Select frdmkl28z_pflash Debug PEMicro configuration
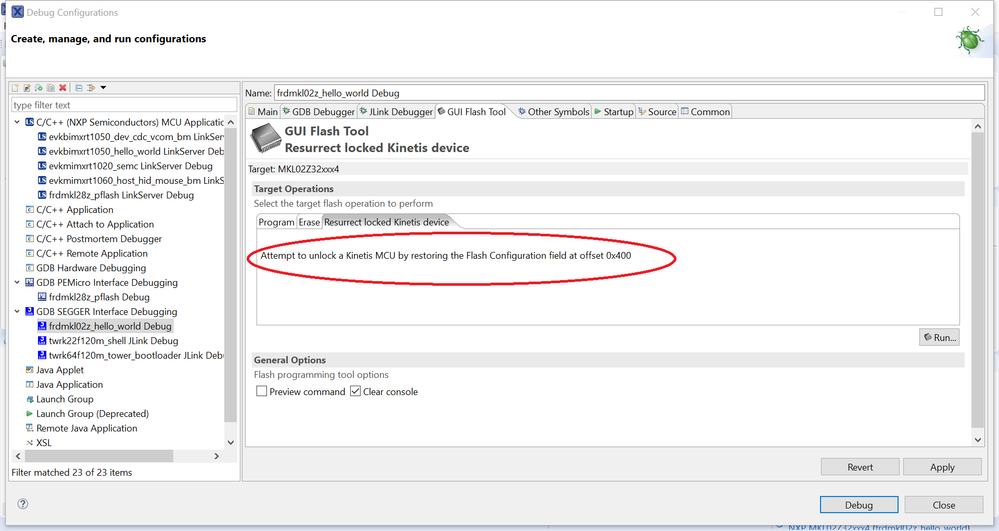This screenshot has width=999, height=531. point(94,297)
